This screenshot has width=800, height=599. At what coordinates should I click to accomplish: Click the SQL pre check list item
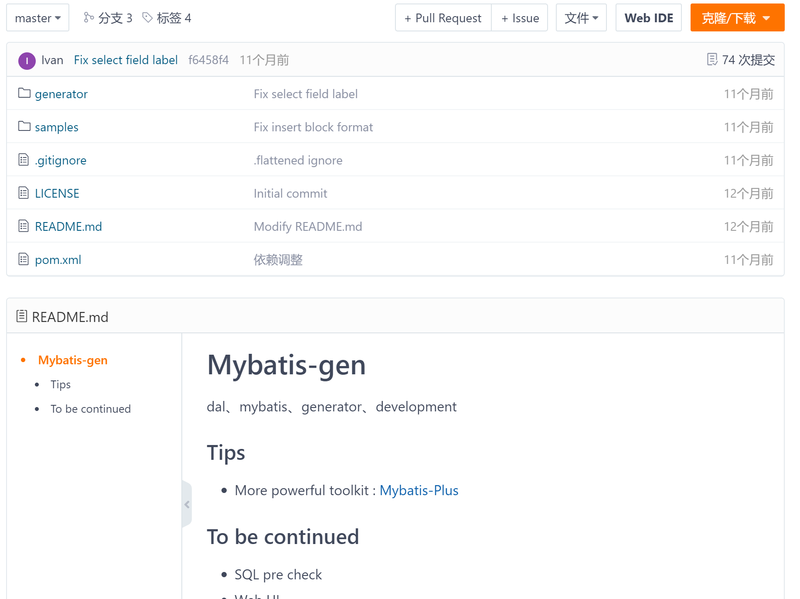[278, 575]
